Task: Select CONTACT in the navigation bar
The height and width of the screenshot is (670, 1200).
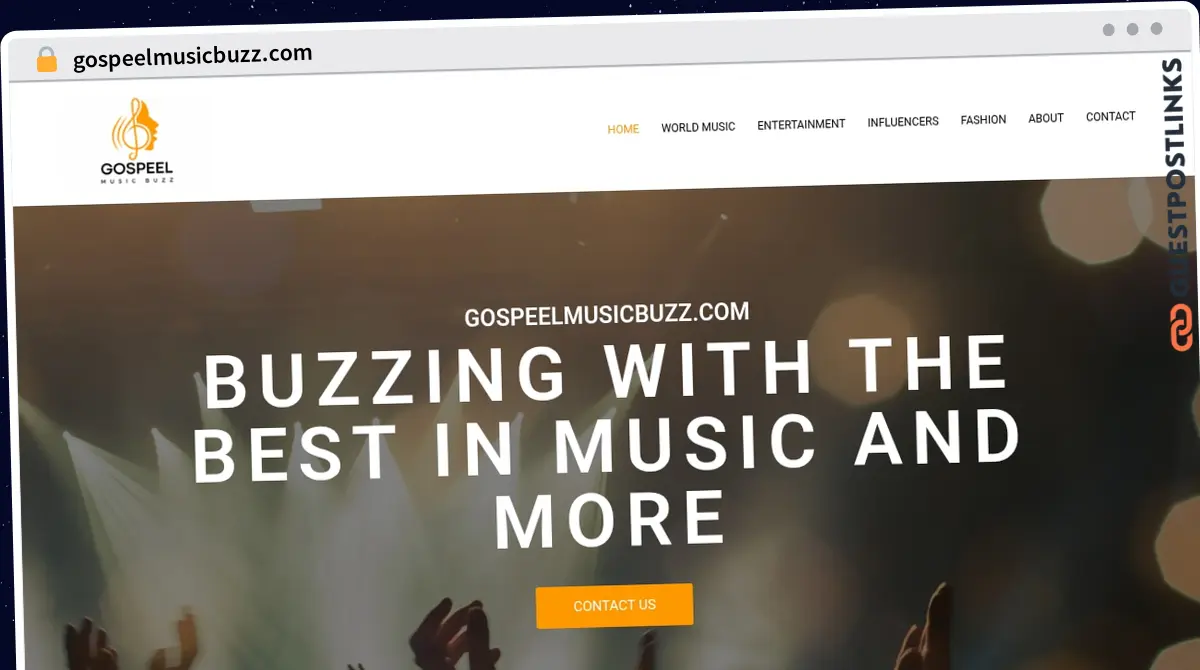Action: [x=1111, y=117]
